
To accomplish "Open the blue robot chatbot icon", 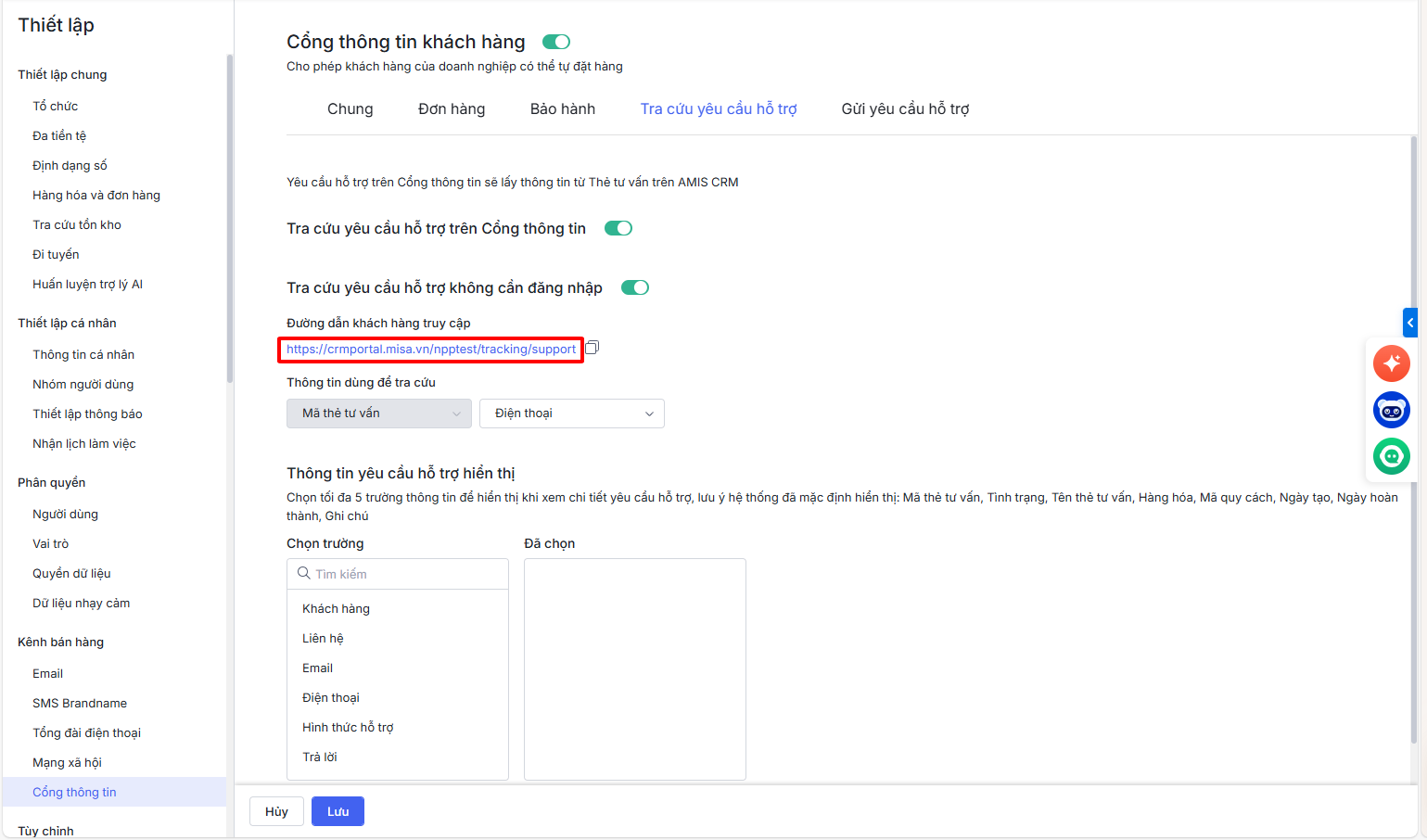I will coord(1391,410).
